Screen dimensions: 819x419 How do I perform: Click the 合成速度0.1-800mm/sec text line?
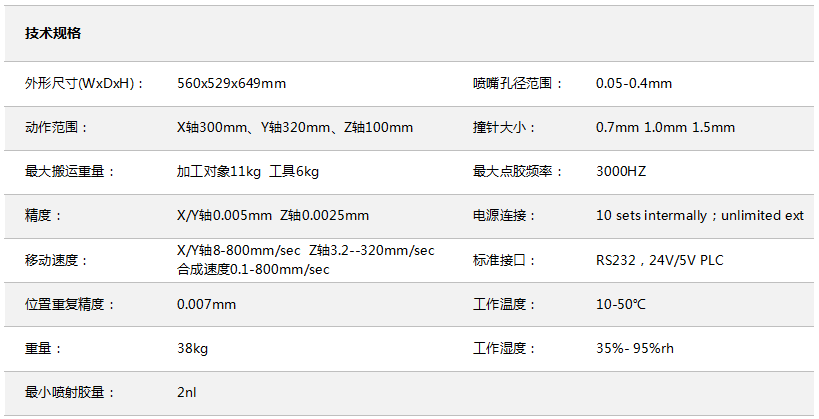point(253,270)
